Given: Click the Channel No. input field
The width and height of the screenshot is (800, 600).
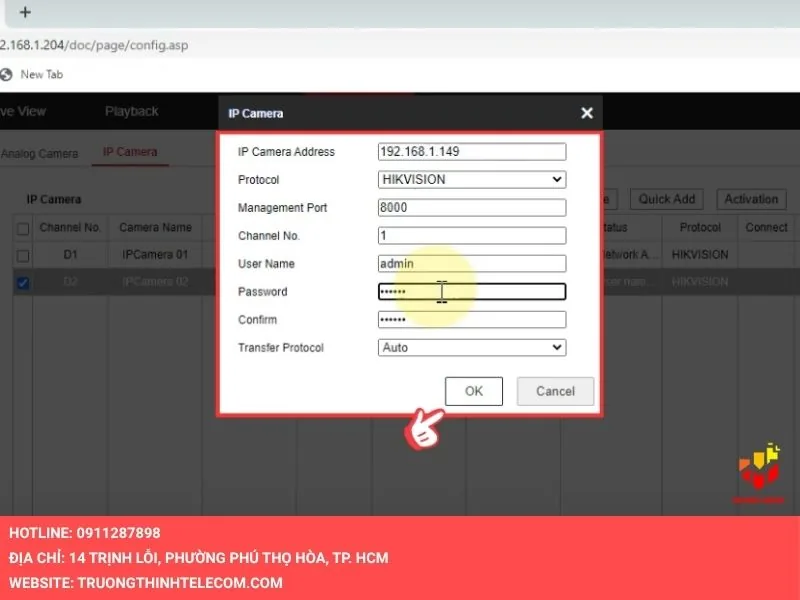Looking at the screenshot, I should point(472,236).
